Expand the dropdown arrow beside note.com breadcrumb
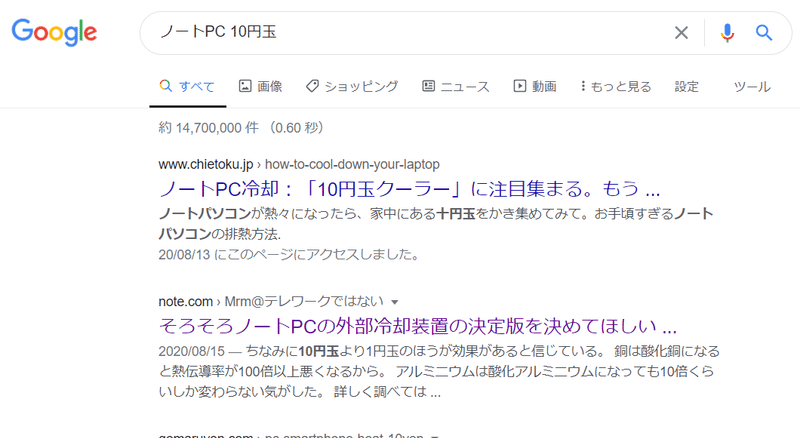 coord(394,302)
